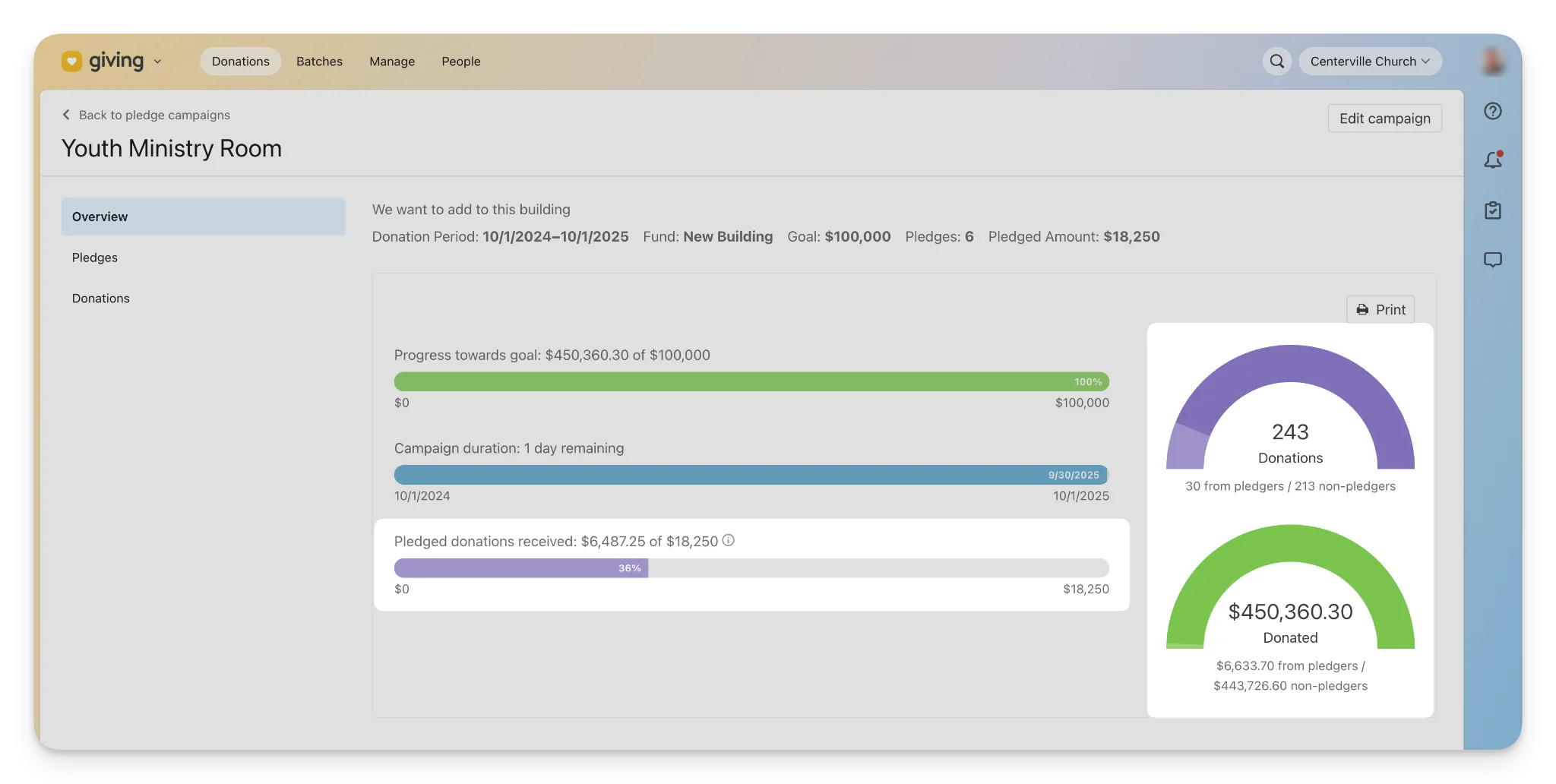Print the campaign overview
1556x784 pixels.
coord(1380,309)
